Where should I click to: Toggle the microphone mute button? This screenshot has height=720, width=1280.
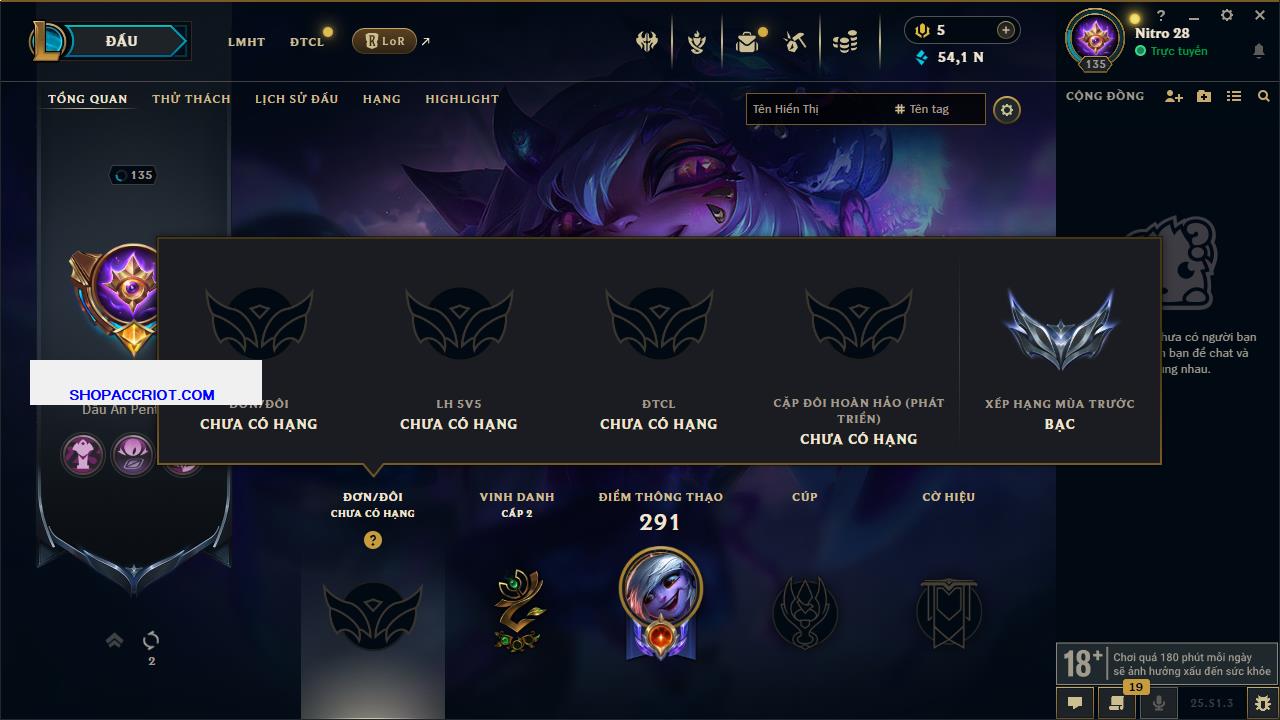pyautogui.click(x=1159, y=703)
